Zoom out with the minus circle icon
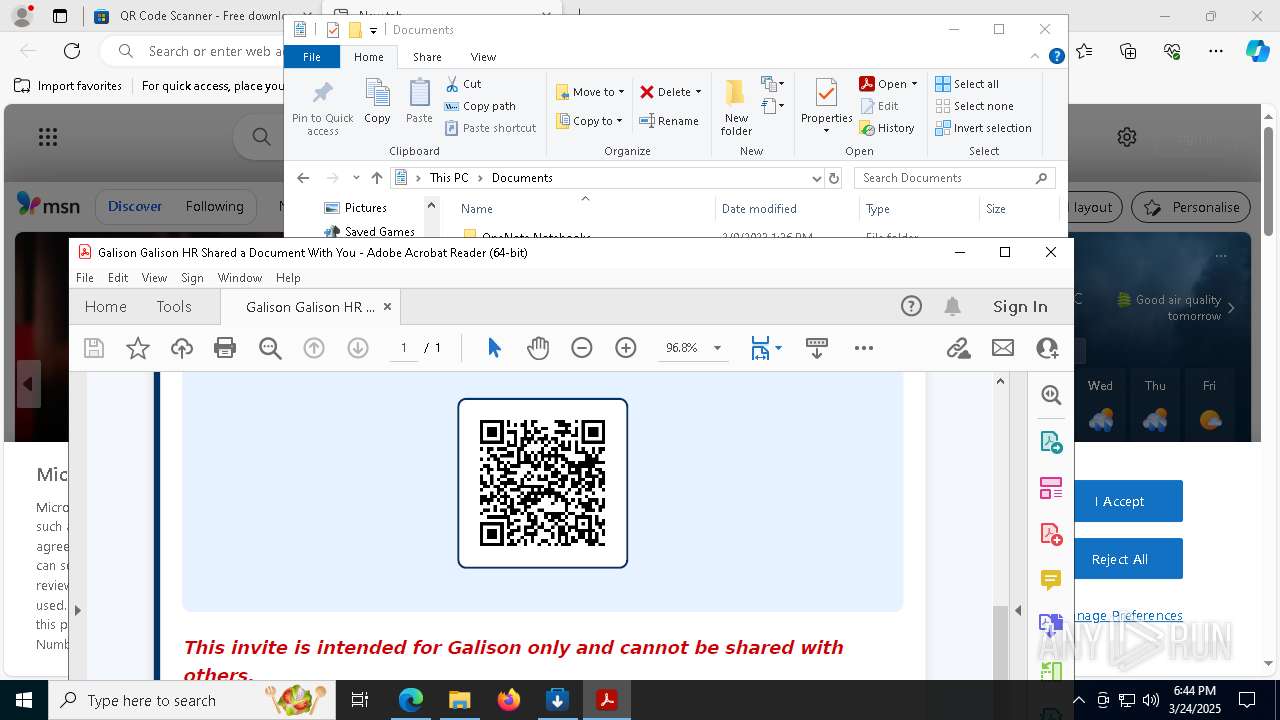The height and width of the screenshot is (720, 1280). pyautogui.click(x=582, y=348)
